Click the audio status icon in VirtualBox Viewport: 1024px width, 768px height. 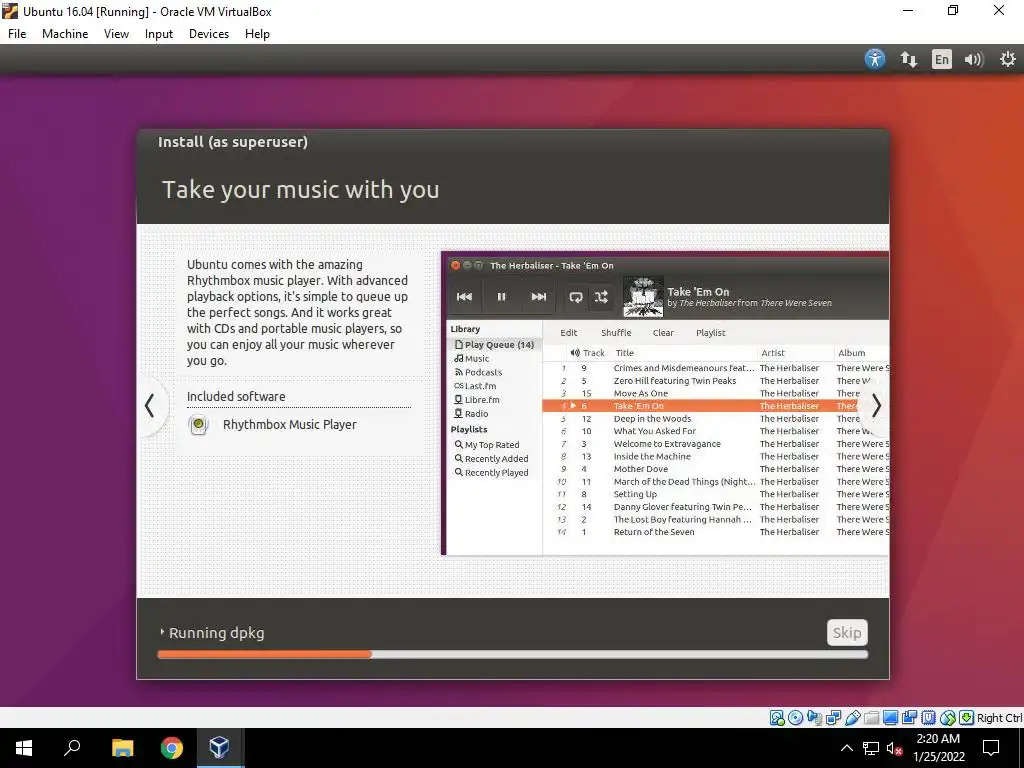coord(814,718)
